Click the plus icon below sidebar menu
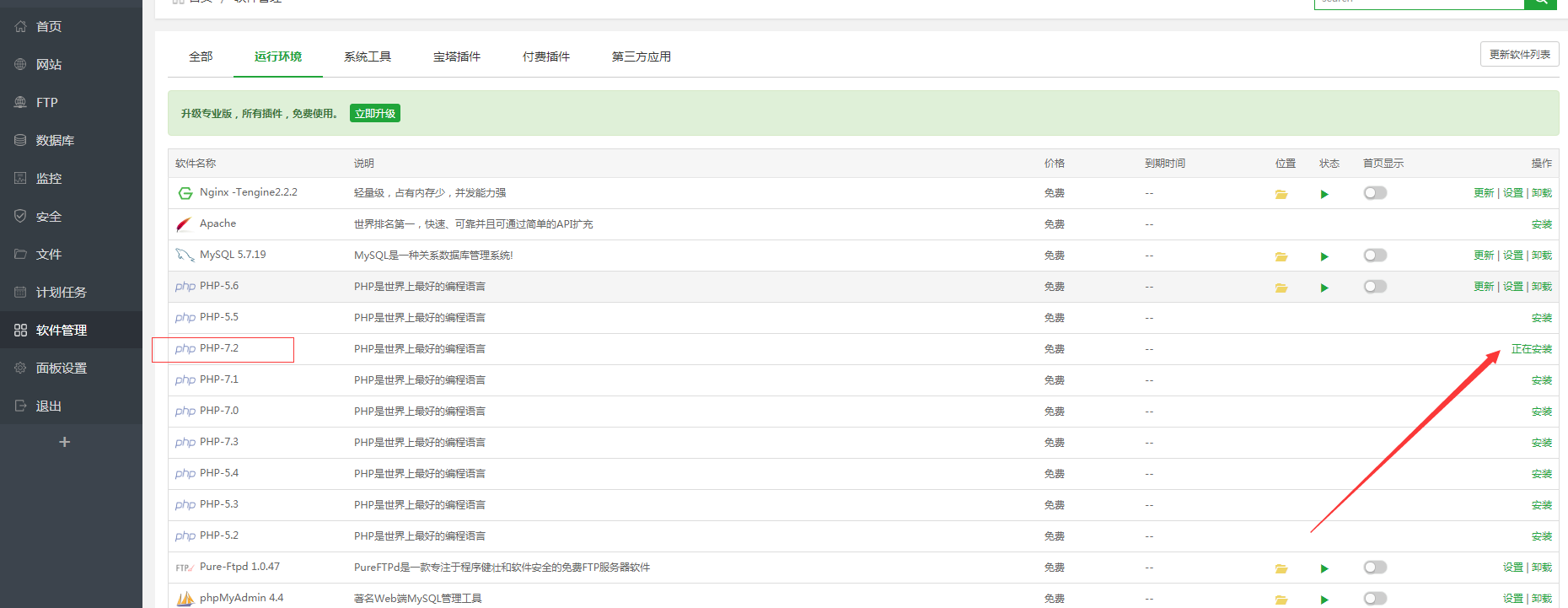1568x608 pixels. coord(64,442)
